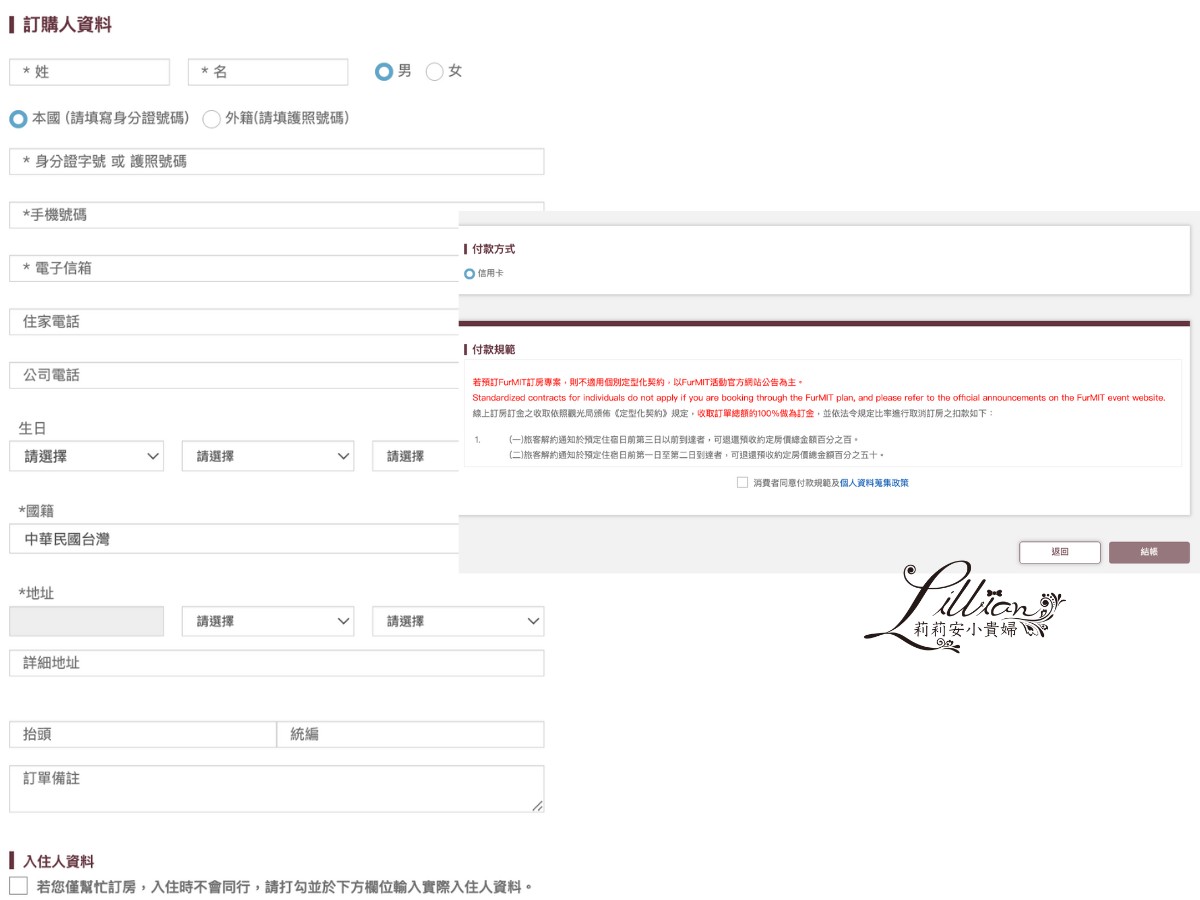
Task: Open the 個人資料蒐集政策 link
Action: point(874,483)
